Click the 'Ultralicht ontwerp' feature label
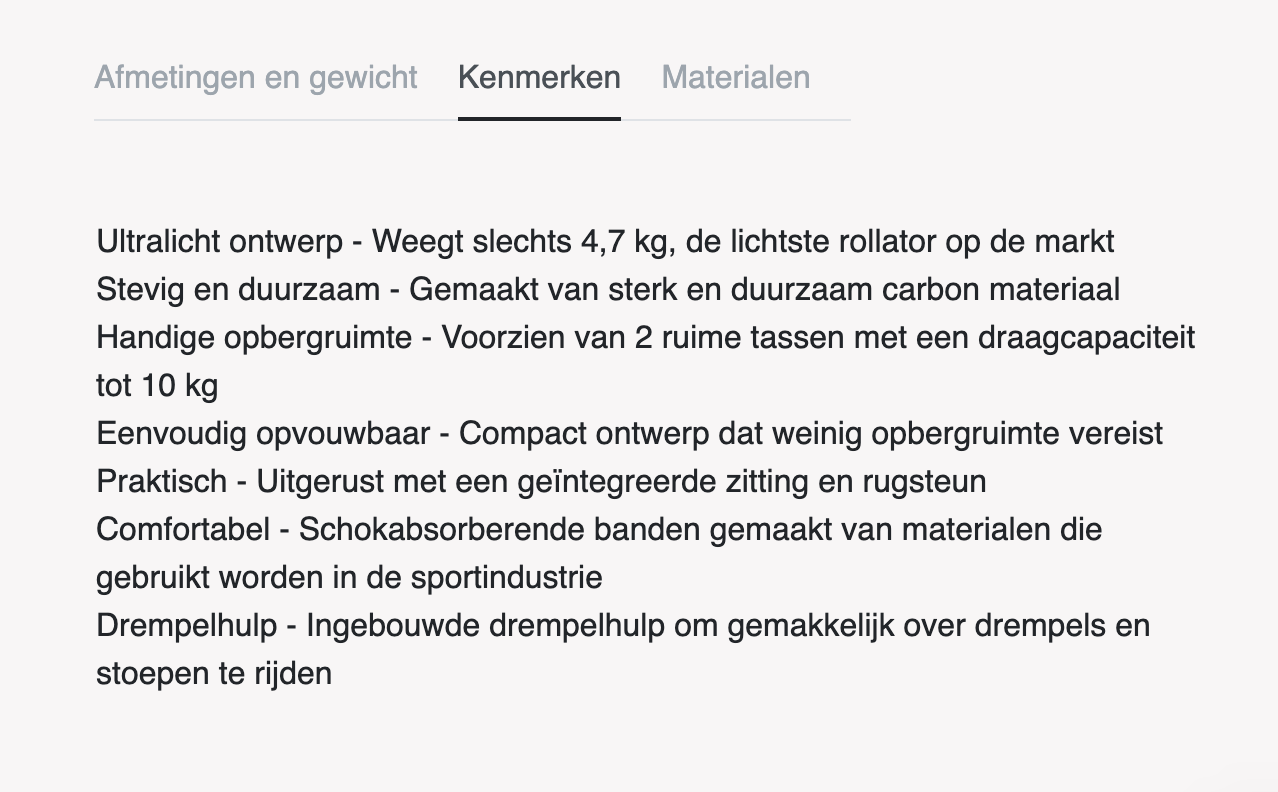Image resolution: width=1278 pixels, height=792 pixels. [220, 241]
